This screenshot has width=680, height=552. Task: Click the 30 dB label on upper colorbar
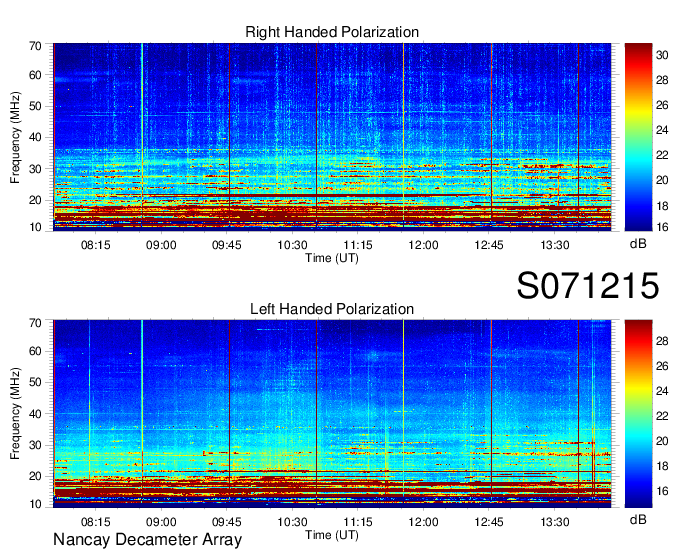click(662, 55)
